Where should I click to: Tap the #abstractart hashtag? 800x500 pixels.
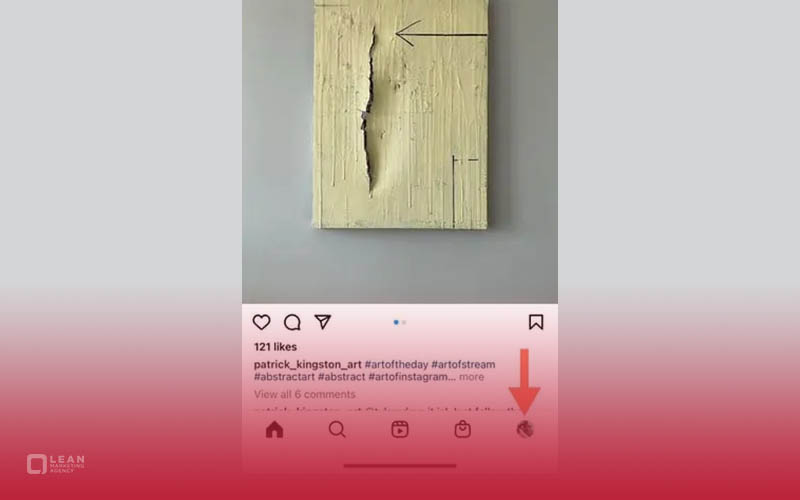[284, 377]
